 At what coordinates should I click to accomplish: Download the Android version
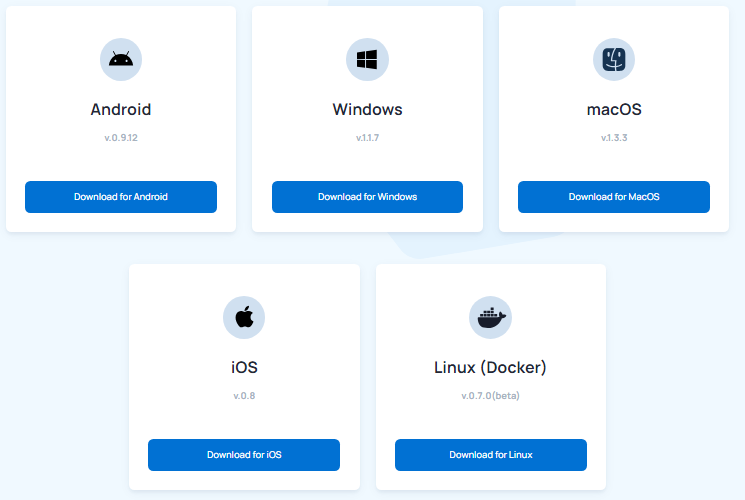(x=121, y=197)
